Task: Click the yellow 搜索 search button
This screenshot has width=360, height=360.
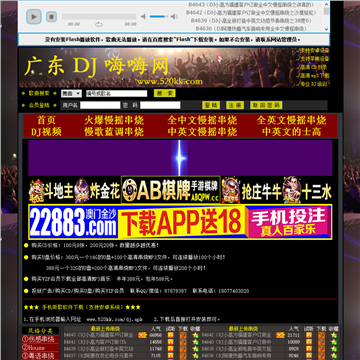Action: [x=165, y=93]
